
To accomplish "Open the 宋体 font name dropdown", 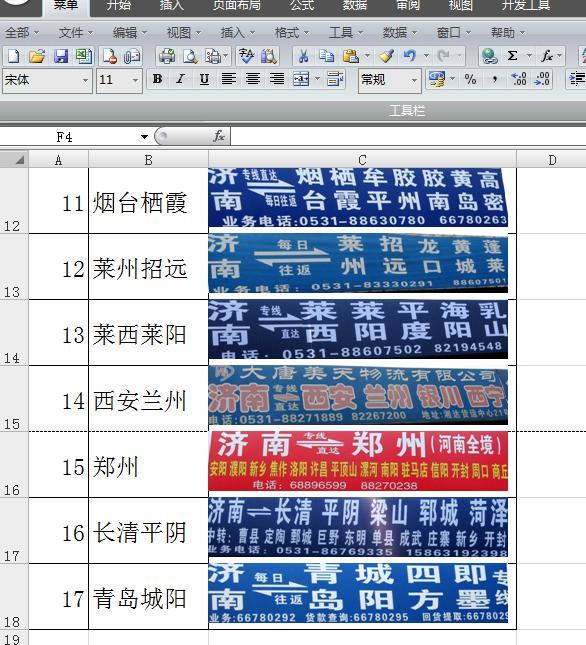I will click(85, 80).
